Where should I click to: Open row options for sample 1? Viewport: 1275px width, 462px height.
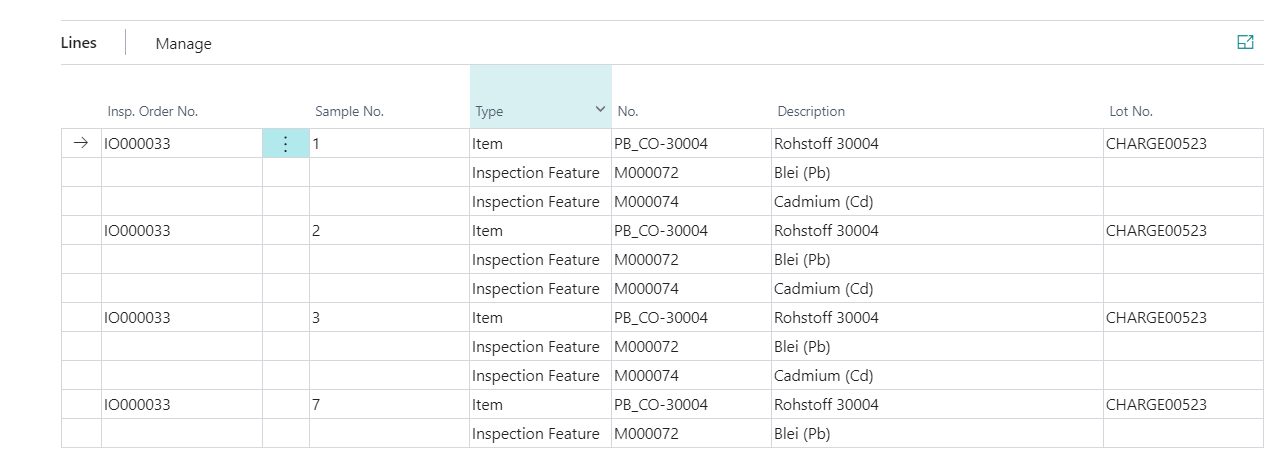tap(285, 144)
